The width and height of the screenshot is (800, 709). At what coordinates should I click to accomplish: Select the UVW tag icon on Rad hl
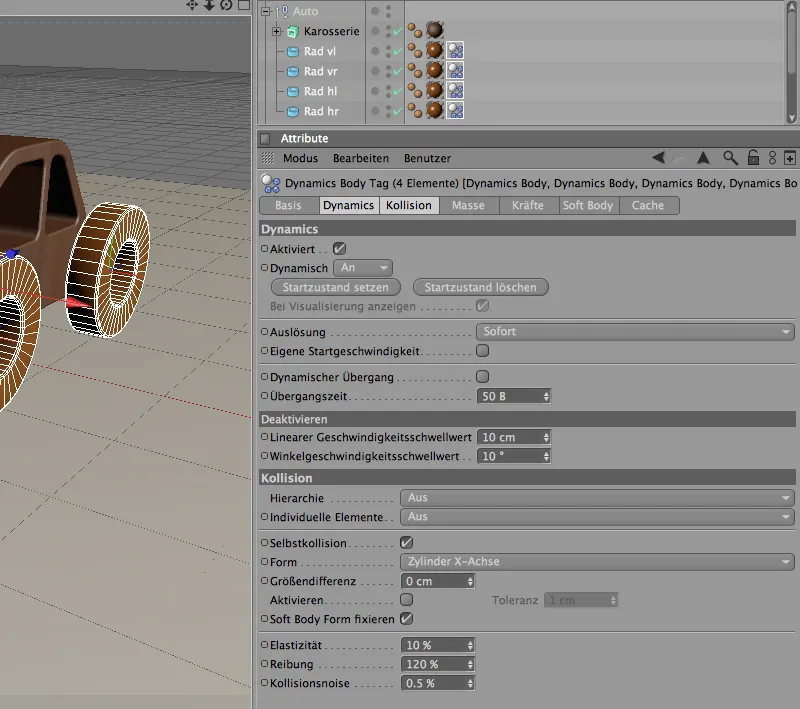455,92
